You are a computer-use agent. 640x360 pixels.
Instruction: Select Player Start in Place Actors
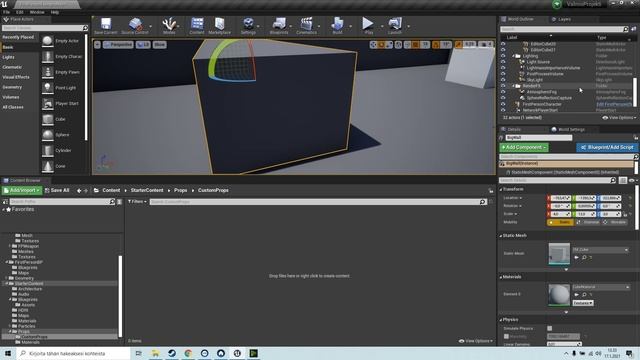pos(63,103)
